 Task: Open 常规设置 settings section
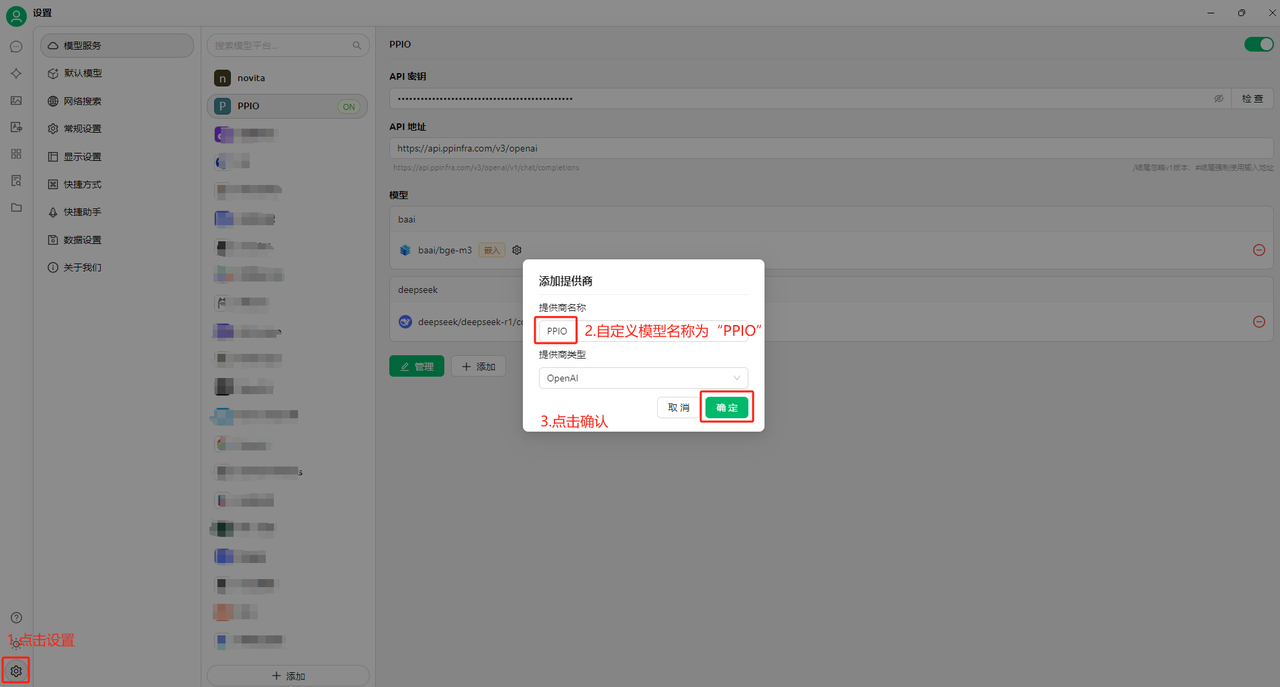click(x=117, y=129)
